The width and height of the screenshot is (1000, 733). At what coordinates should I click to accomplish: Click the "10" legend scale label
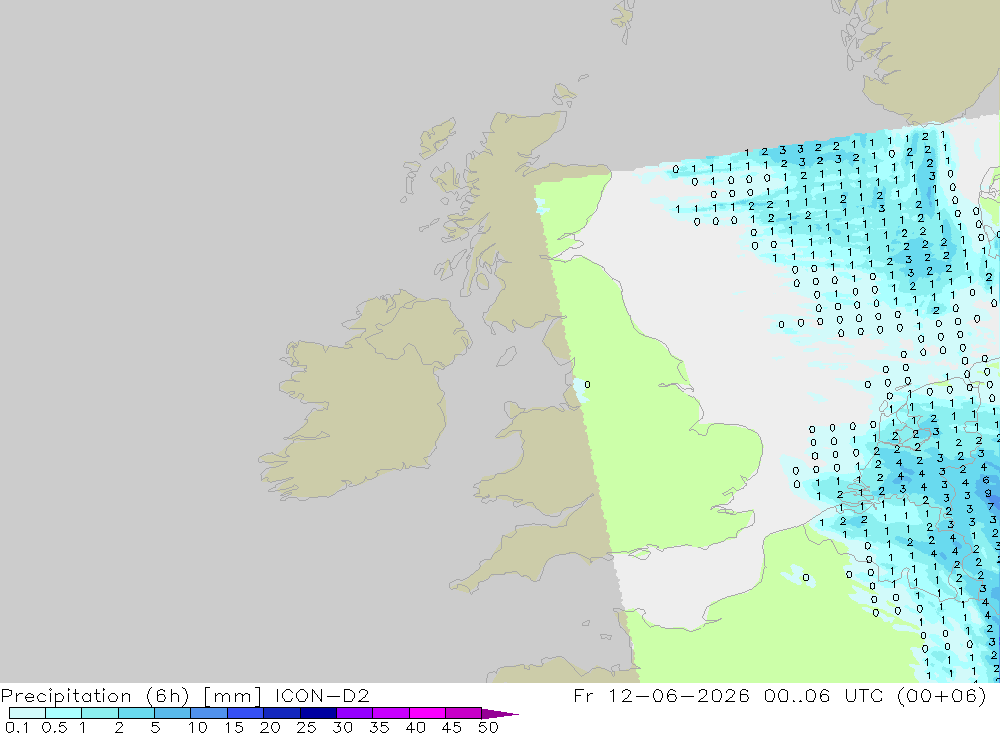pos(198,727)
